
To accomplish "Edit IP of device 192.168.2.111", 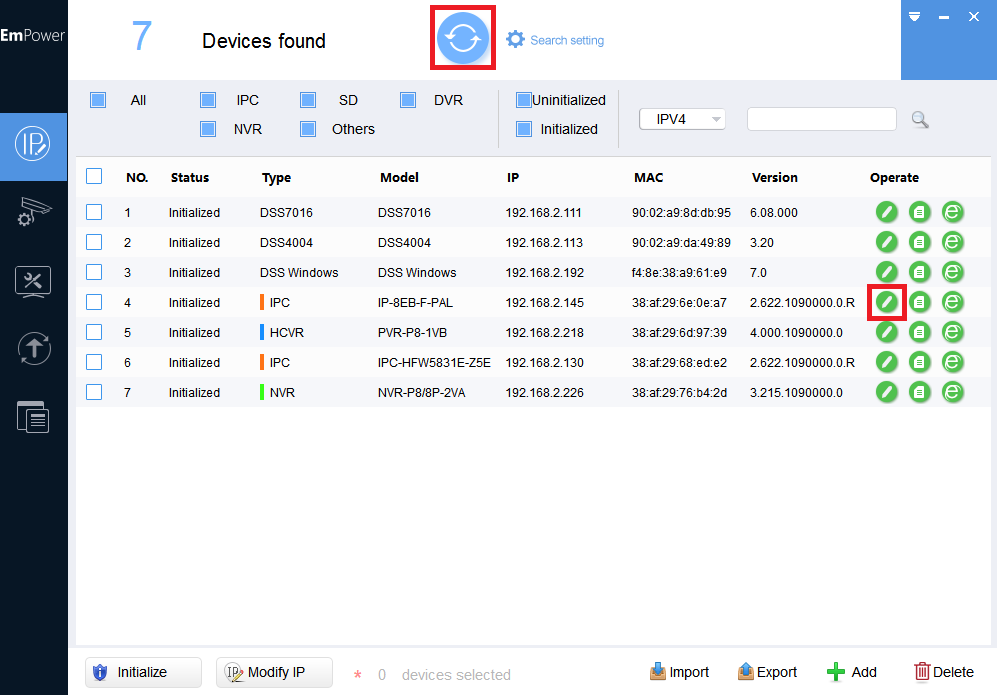I will [886, 212].
